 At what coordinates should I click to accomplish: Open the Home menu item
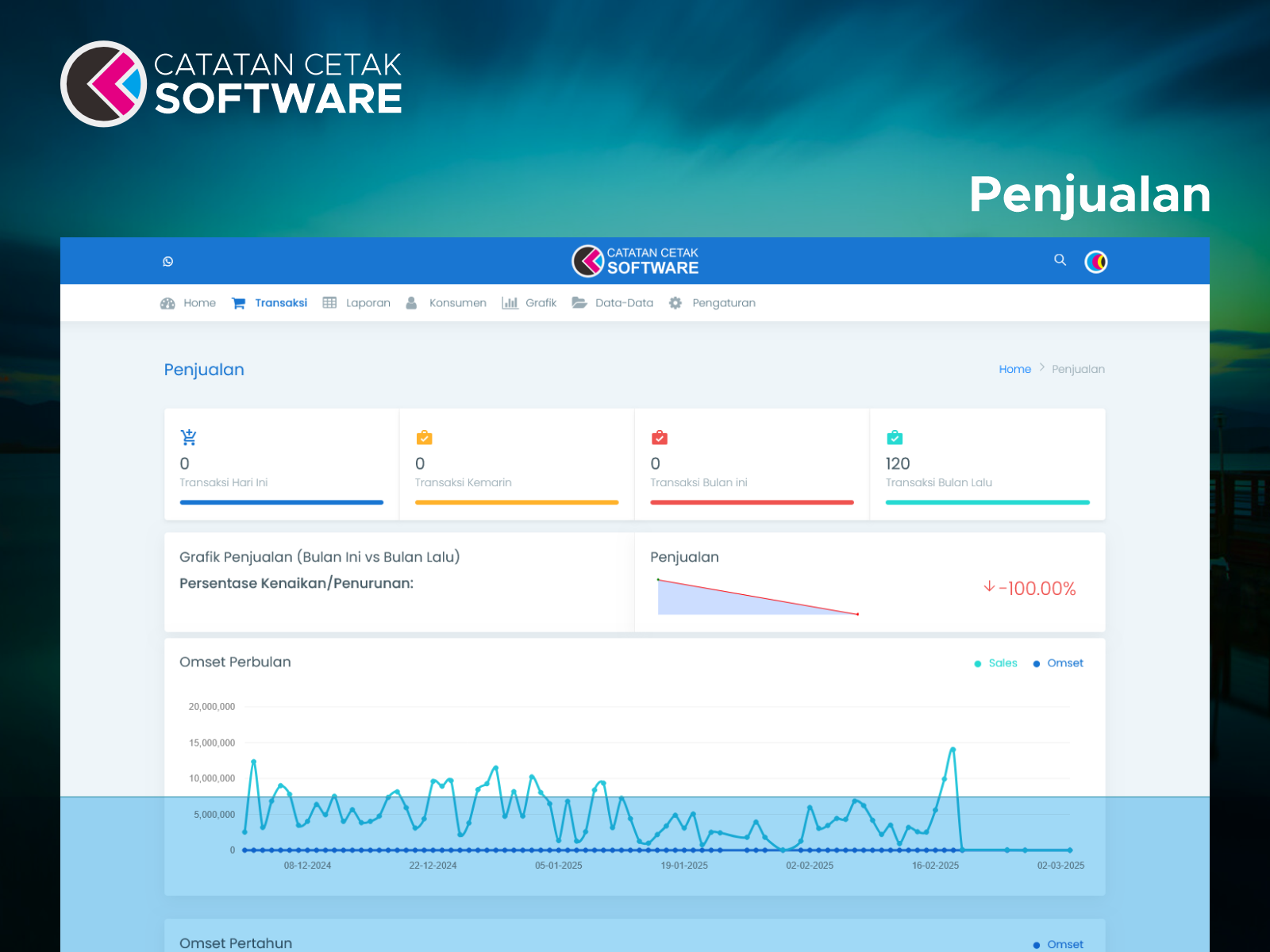199,303
